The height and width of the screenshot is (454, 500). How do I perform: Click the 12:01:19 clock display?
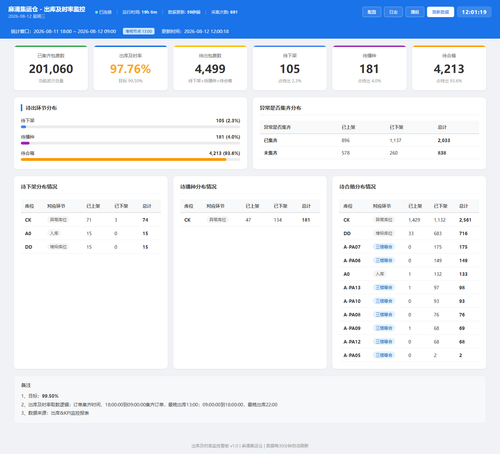coord(474,12)
